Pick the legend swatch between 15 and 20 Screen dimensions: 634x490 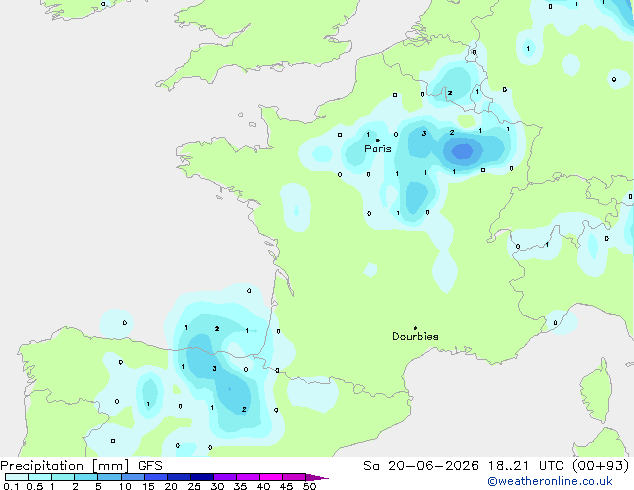click(x=155, y=477)
